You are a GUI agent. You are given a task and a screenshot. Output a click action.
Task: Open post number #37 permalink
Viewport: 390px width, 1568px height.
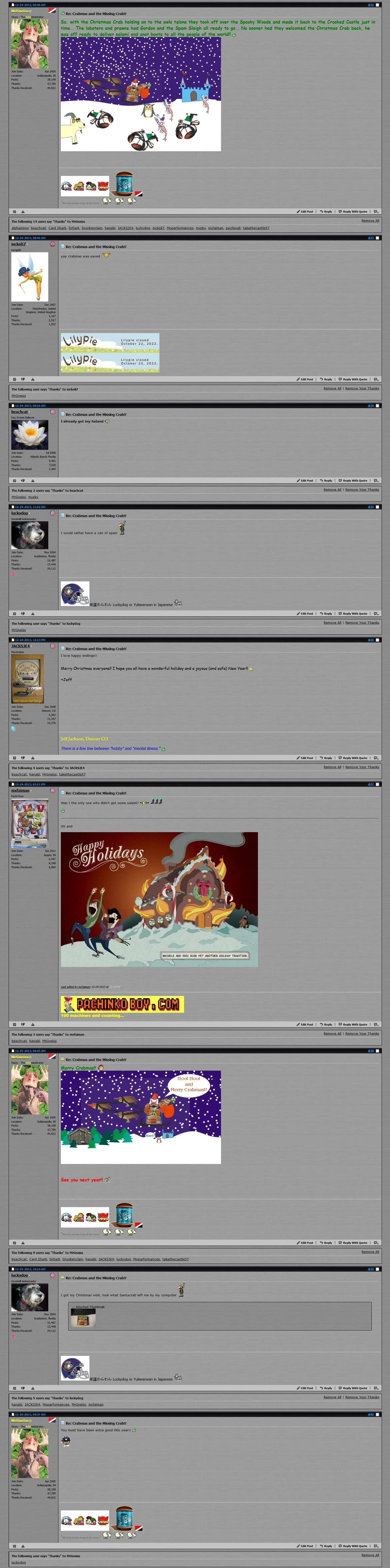[x=371, y=785]
